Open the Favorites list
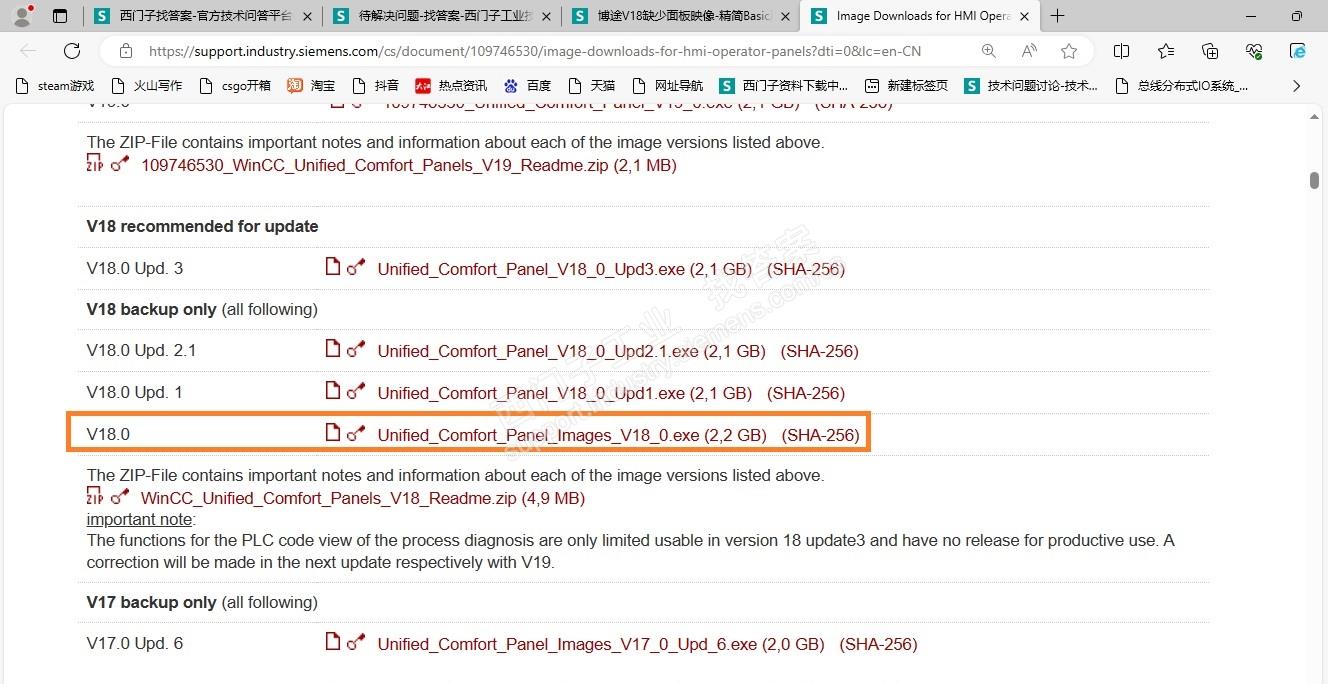Image resolution: width=1328 pixels, height=684 pixels. point(1166,51)
